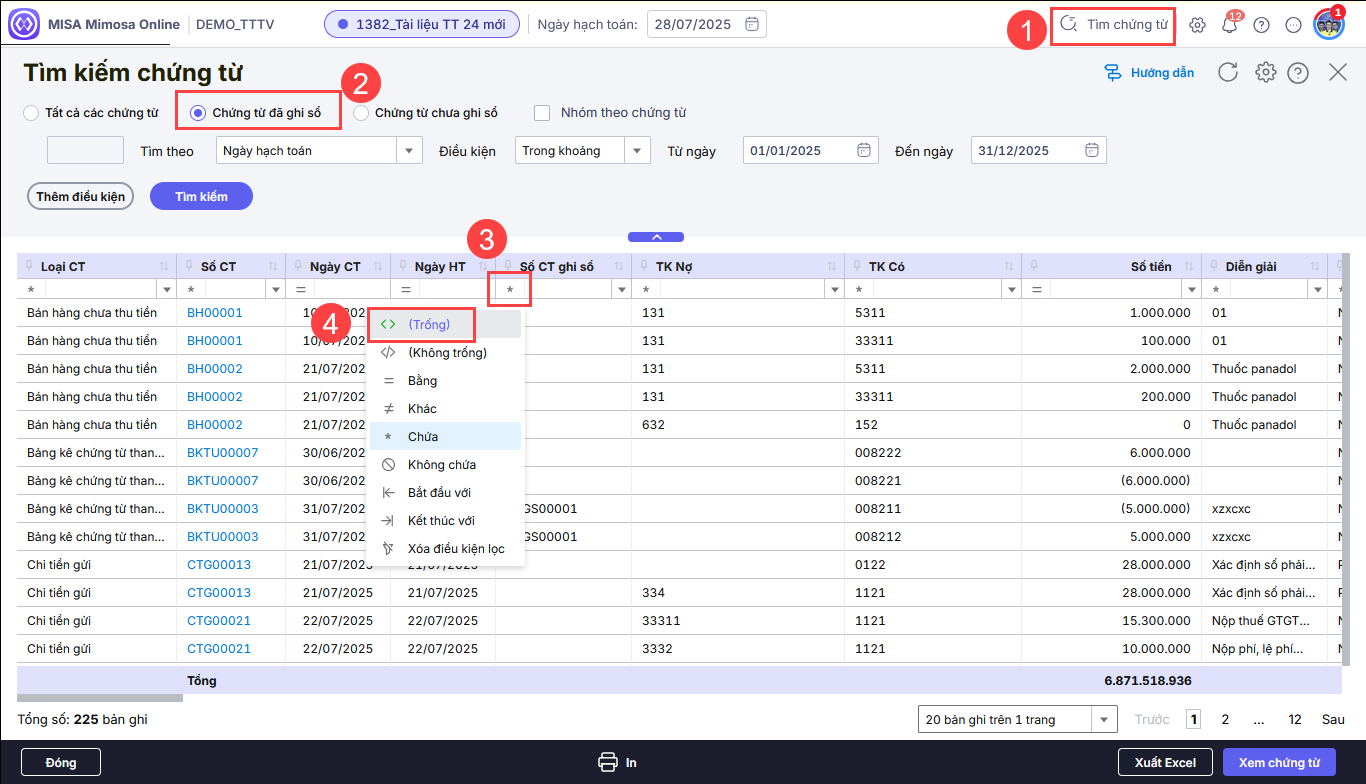This screenshot has height=784, width=1366.
Task: Click the Tìm kiếm button
Action: point(201,196)
